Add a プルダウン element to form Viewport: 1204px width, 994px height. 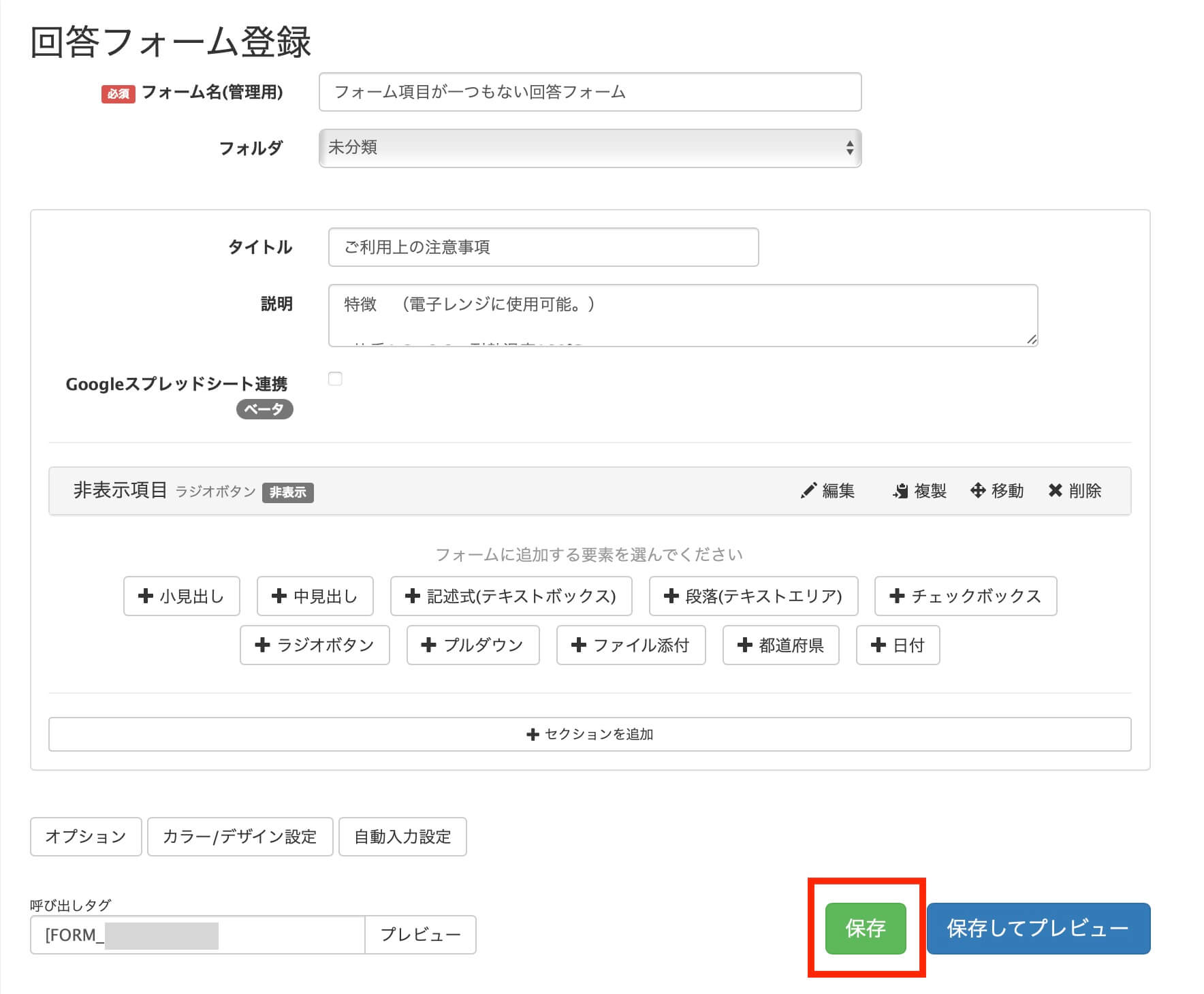click(473, 645)
